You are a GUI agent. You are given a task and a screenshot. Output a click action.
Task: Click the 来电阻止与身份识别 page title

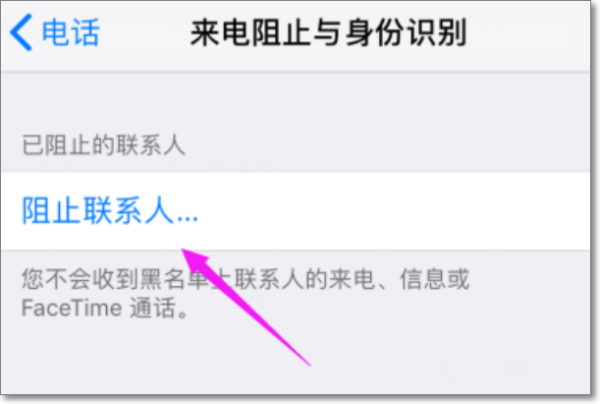[x=328, y=33]
